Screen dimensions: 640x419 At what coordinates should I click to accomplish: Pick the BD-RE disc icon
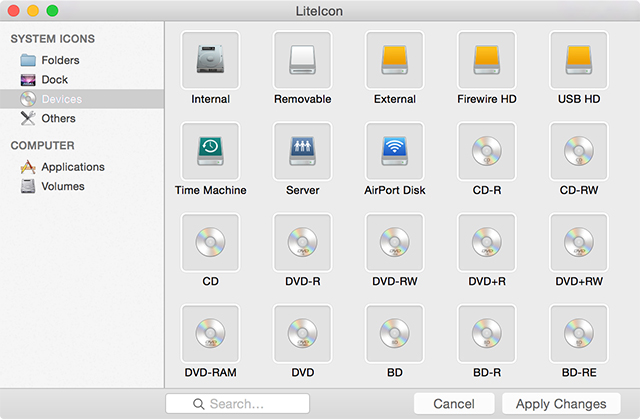[579, 334]
